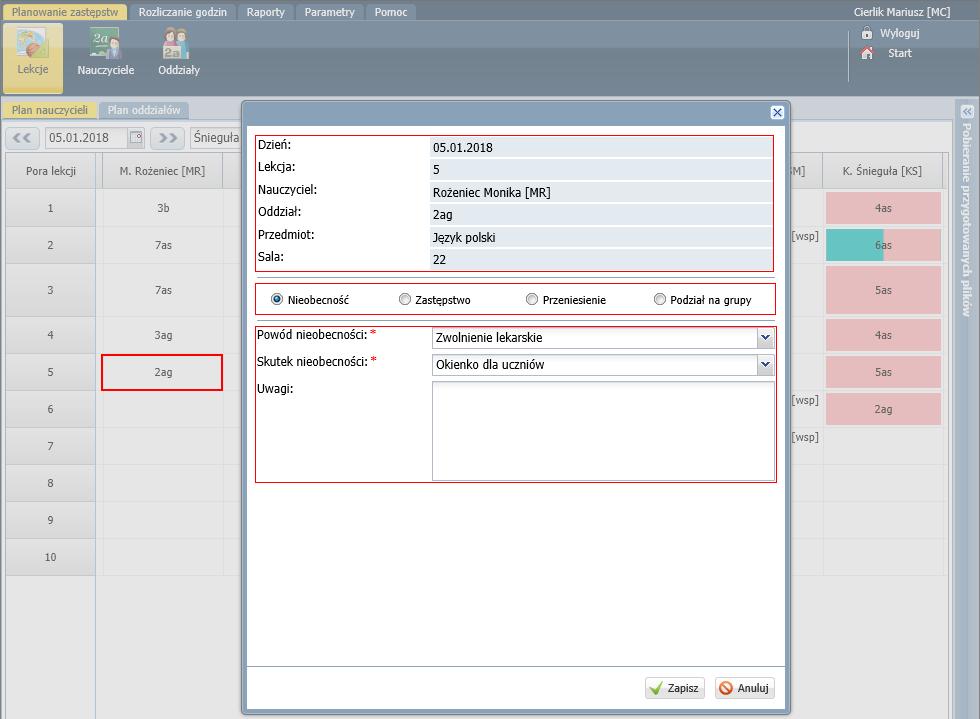The width and height of the screenshot is (980, 719).
Task: Open the Parametry tab
Action: click(329, 12)
